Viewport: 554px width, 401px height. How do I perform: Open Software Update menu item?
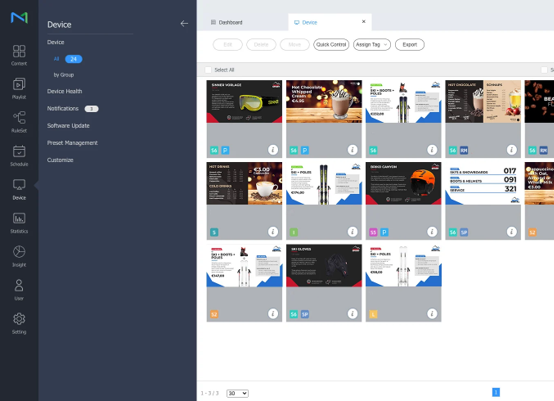[x=68, y=126]
